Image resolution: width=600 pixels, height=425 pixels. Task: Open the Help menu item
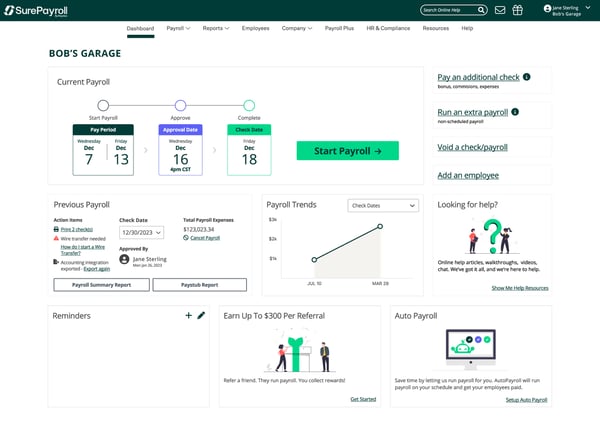coord(467,28)
